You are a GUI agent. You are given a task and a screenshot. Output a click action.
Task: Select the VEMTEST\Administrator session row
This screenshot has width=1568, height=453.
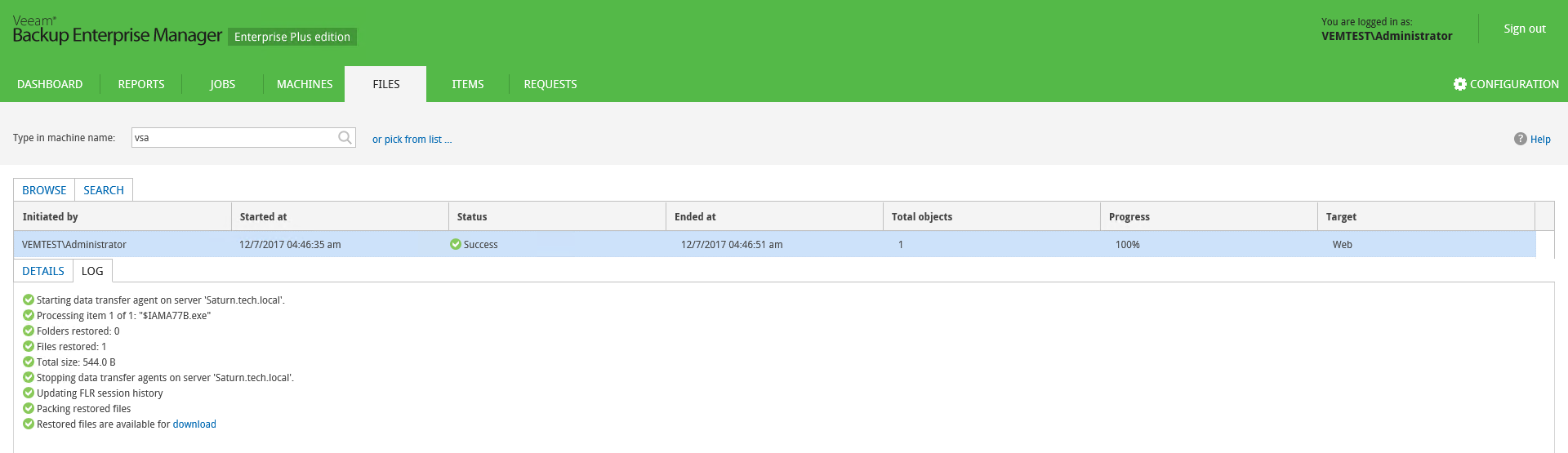(x=775, y=244)
